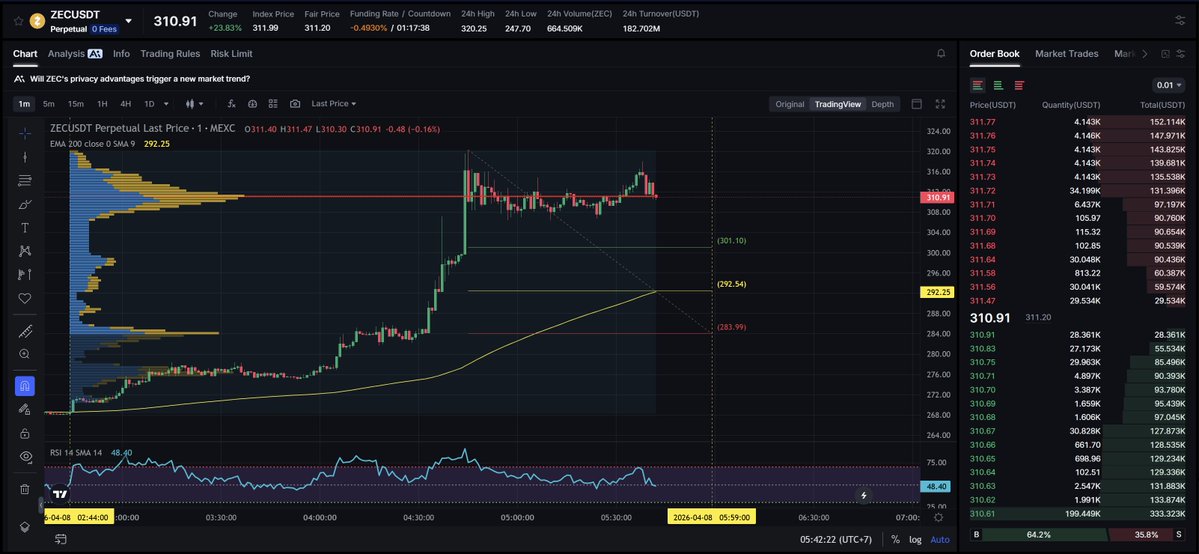Enter fullscreen chart mode

[941, 104]
